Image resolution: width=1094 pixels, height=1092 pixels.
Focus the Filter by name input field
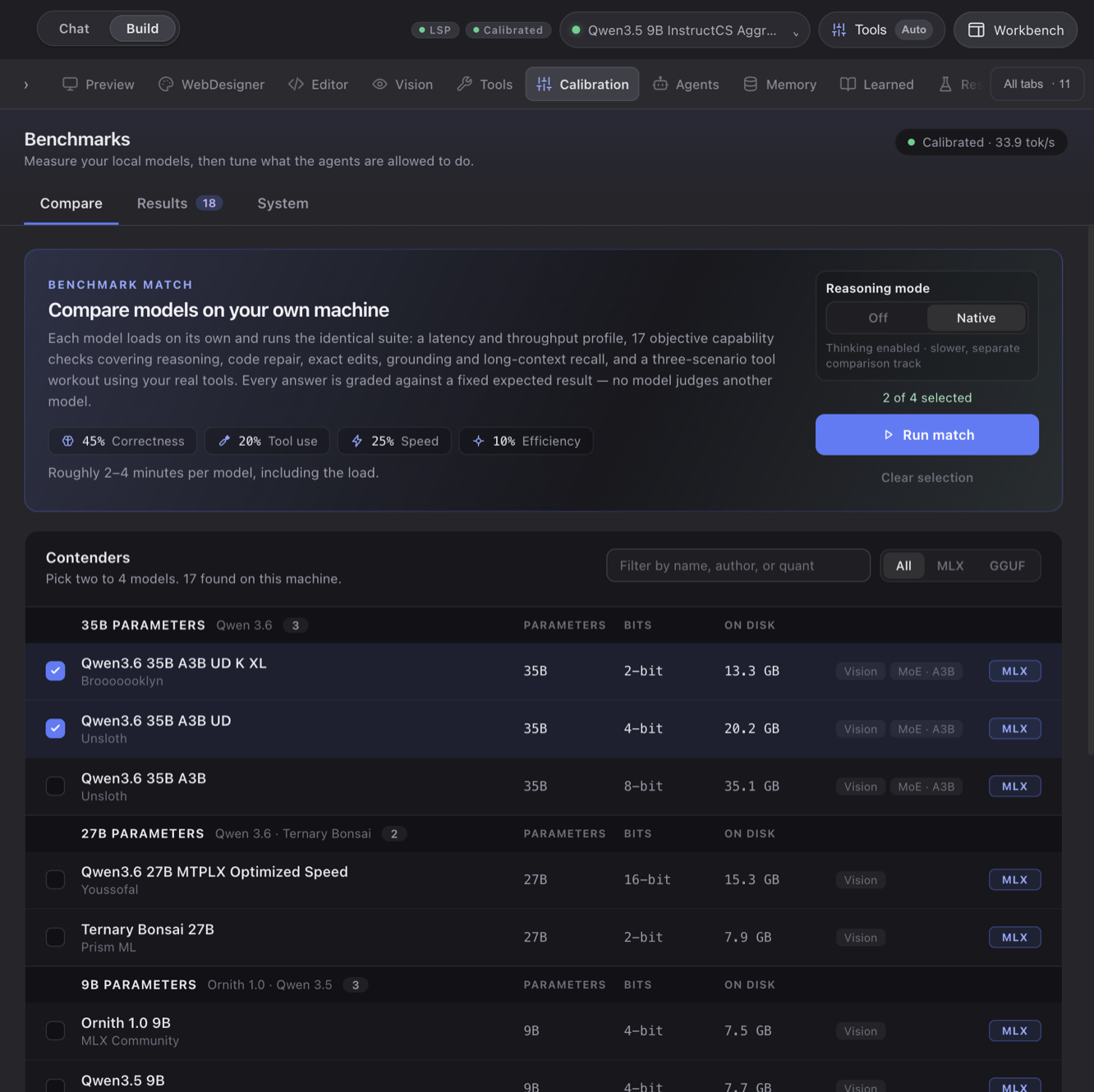click(x=738, y=565)
